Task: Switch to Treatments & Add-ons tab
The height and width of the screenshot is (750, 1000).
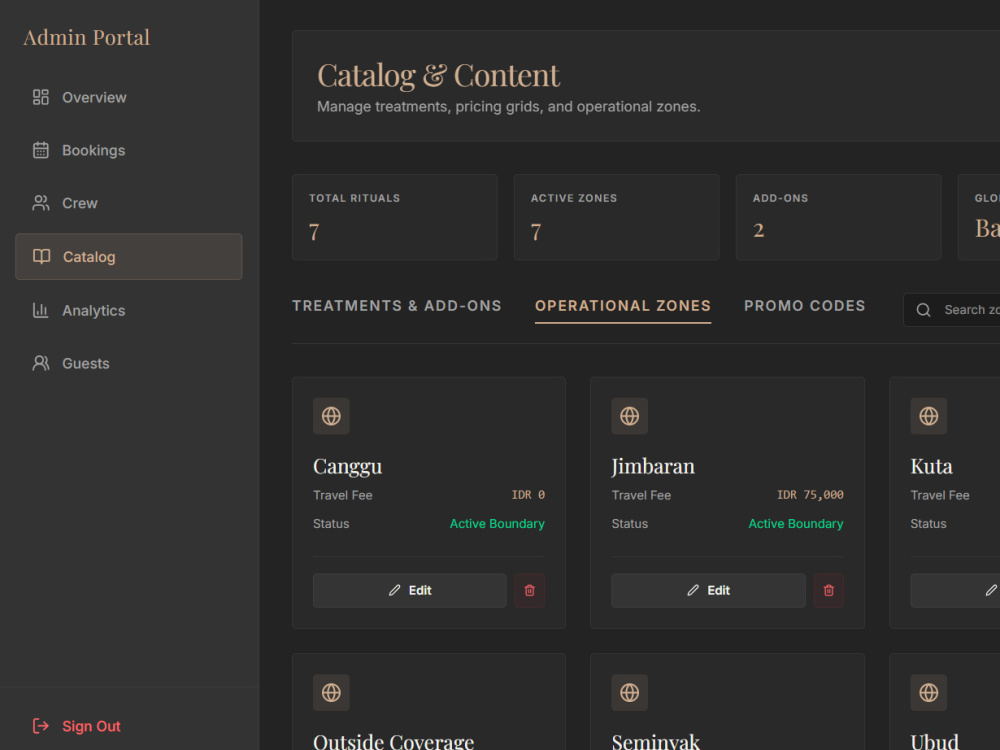Action: pos(397,306)
